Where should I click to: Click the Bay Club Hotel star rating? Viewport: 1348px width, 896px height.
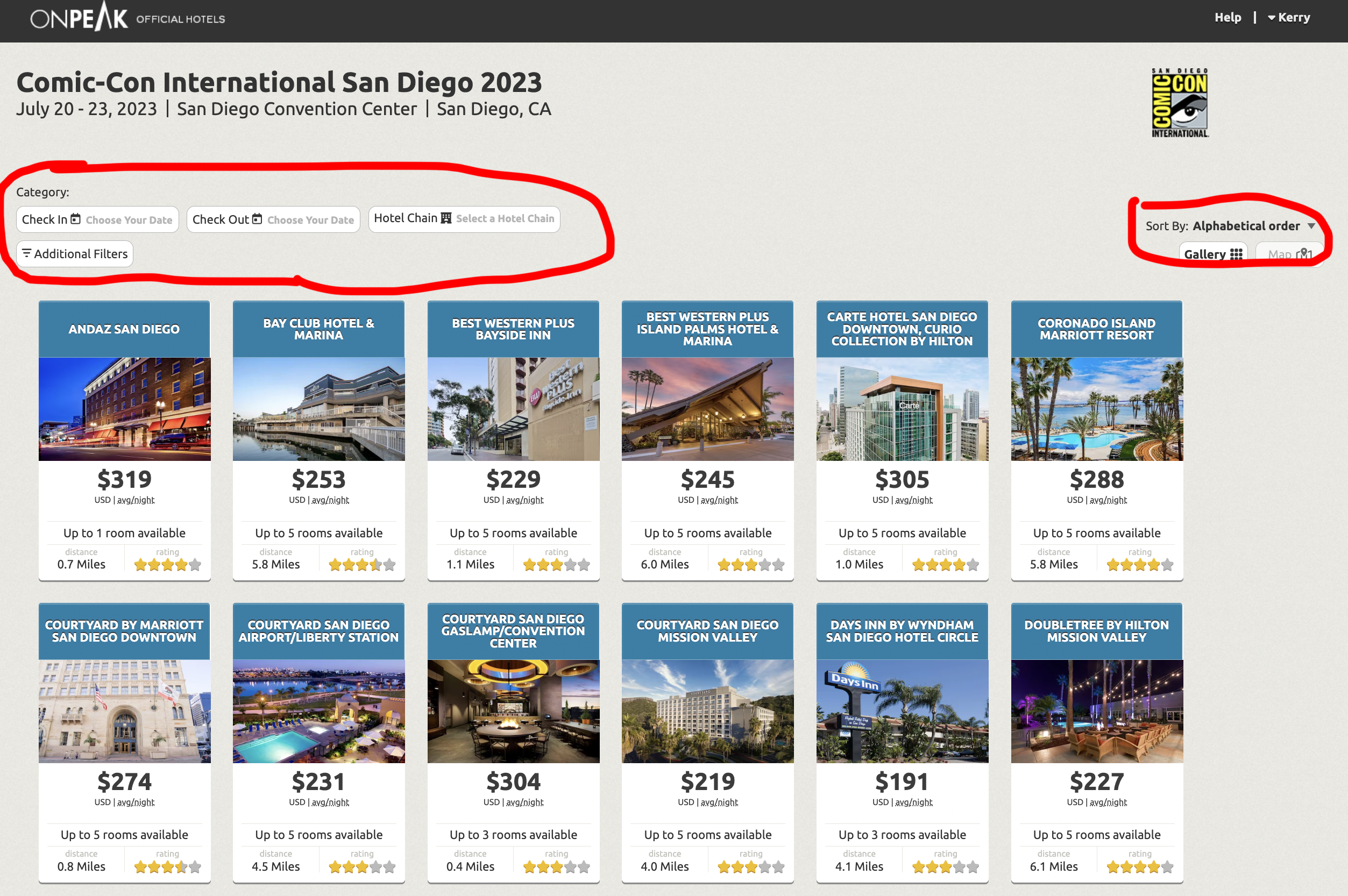tap(361, 565)
